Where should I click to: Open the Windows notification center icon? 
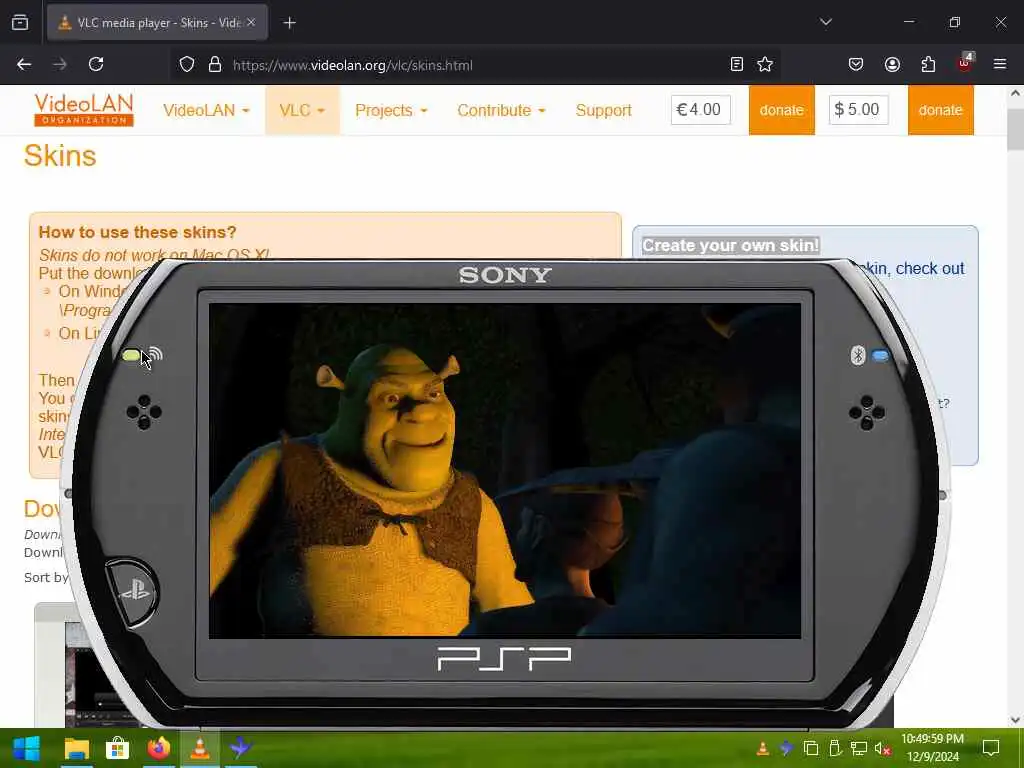[991, 748]
